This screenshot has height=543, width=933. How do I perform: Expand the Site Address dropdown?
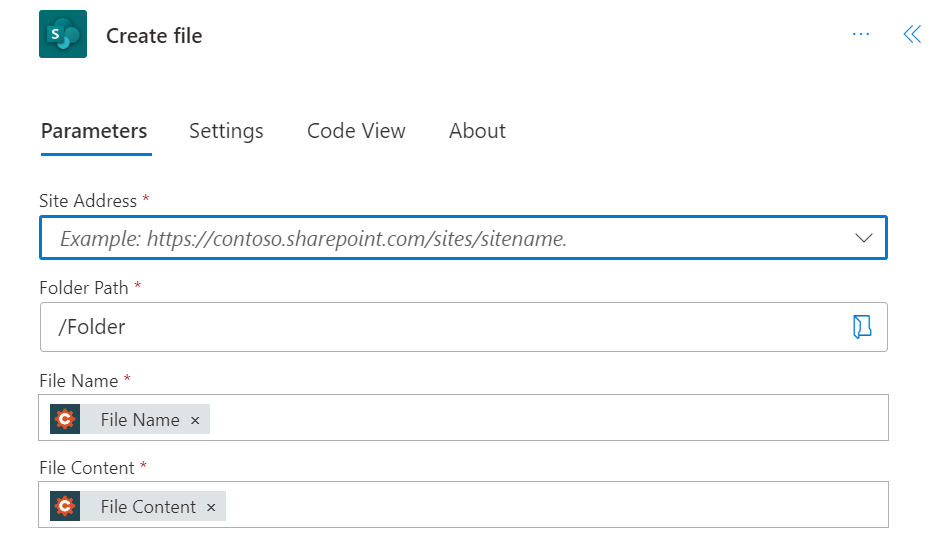863,238
